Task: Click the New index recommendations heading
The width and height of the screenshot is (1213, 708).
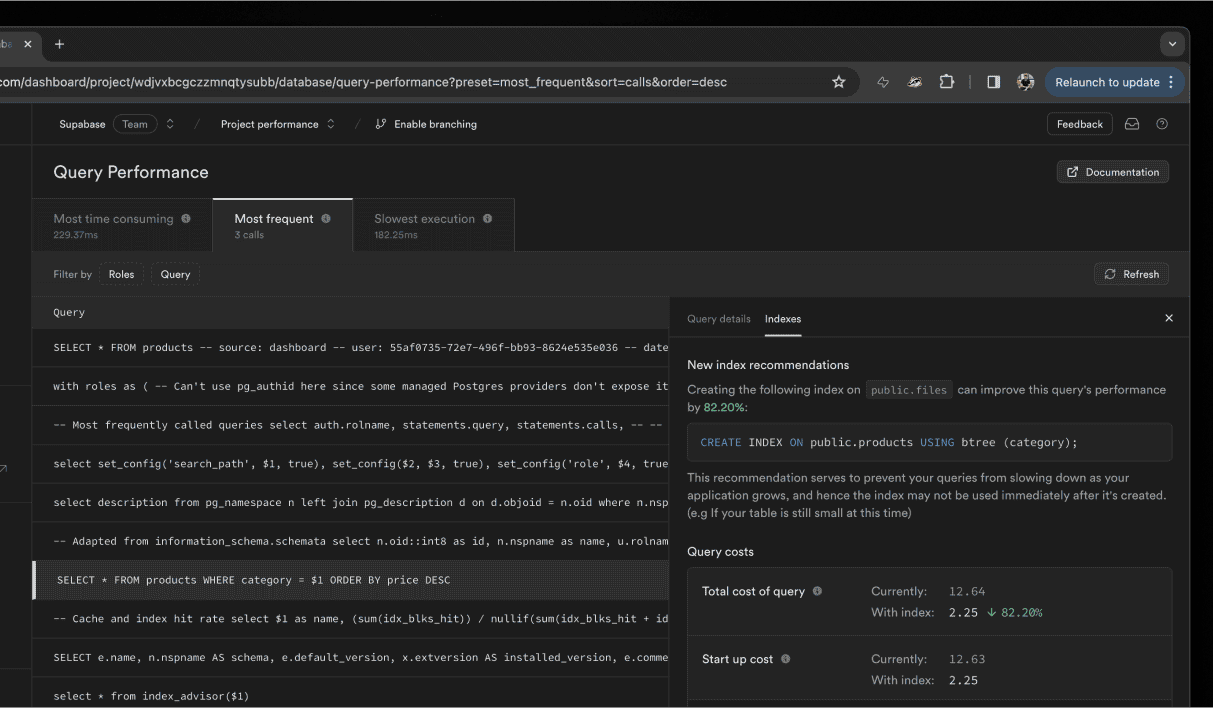Action: (768, 365)
